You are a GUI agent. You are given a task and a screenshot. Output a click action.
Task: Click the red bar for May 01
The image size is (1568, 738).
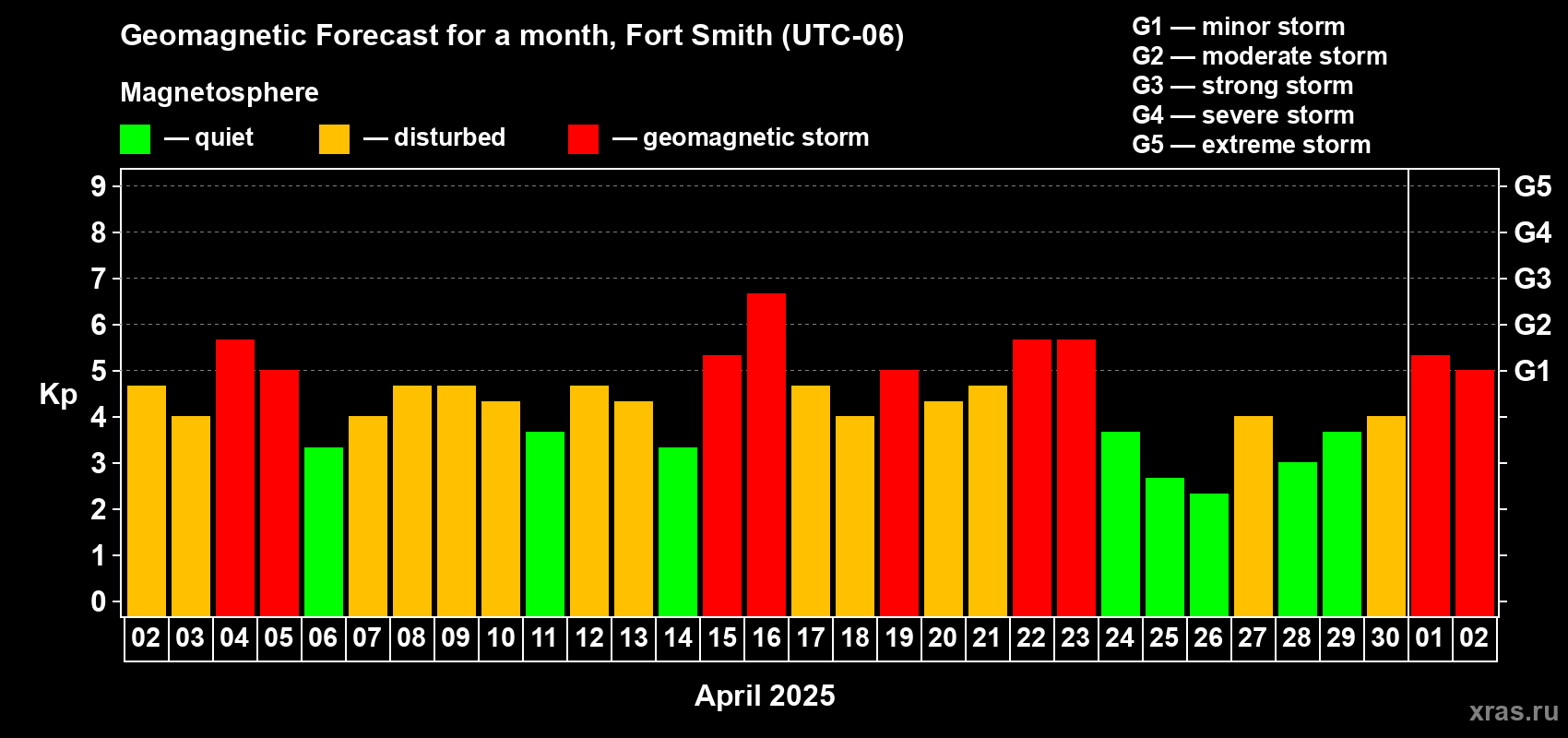coord(1431,485)
